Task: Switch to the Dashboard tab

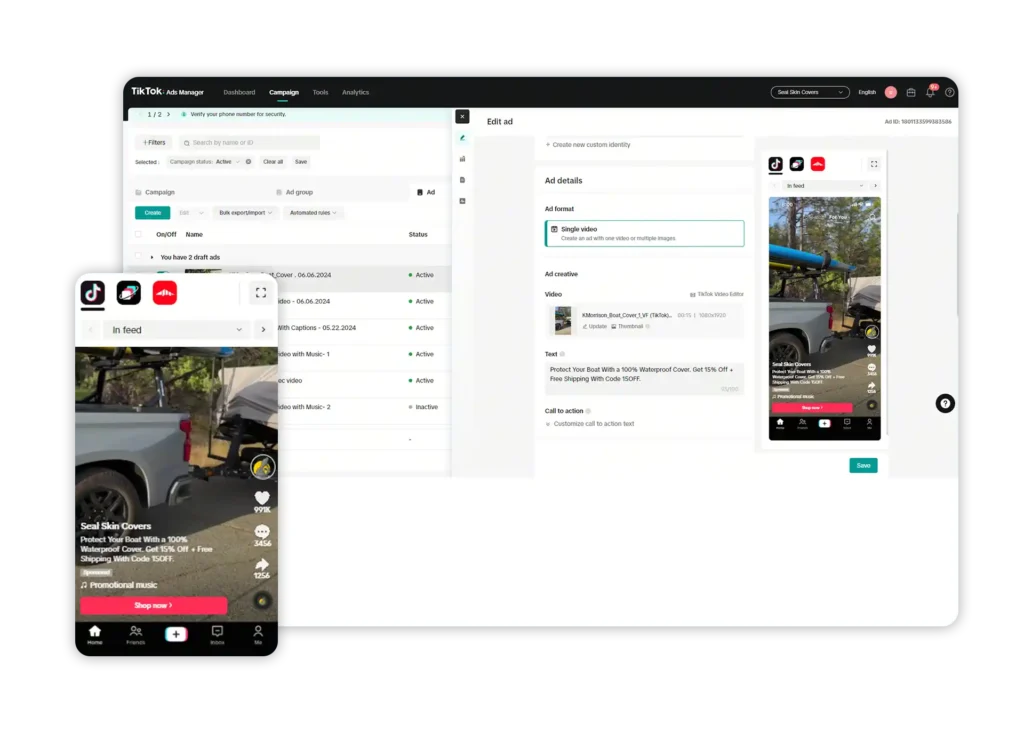Action: [x=239, y=92]
